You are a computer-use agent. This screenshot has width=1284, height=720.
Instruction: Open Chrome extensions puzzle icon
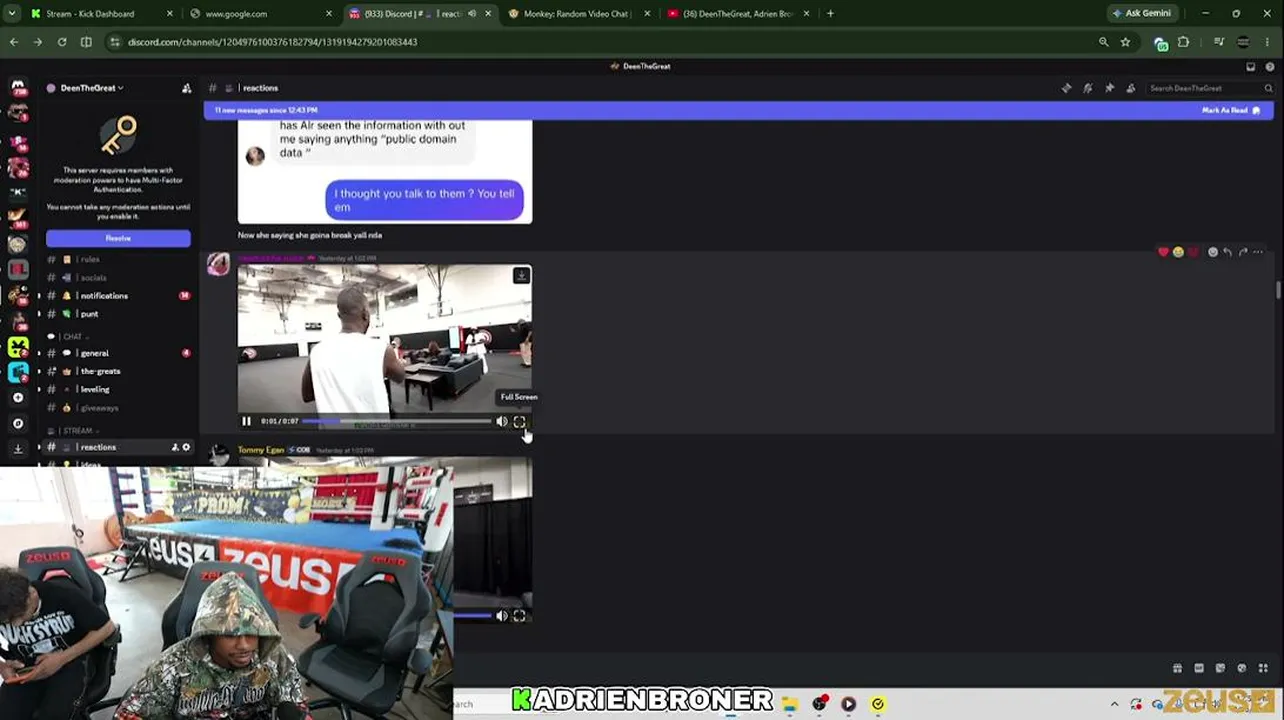point(1183,42)
